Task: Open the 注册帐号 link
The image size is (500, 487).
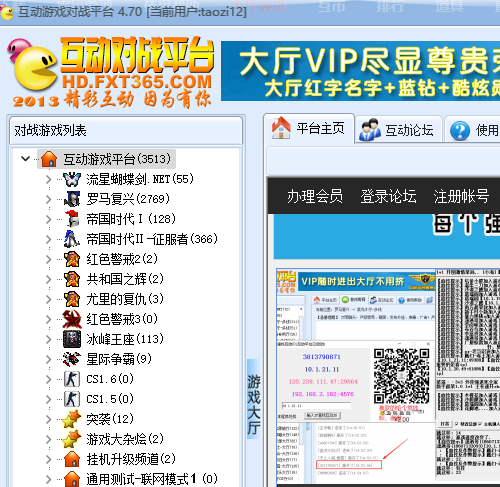Action: pos(461,196)
